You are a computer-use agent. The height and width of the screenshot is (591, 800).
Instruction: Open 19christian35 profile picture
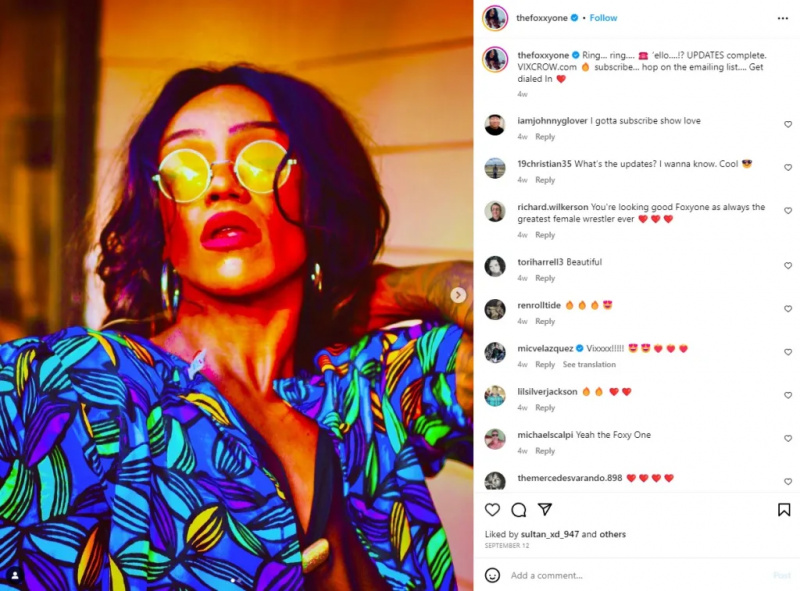pos(495,168)
